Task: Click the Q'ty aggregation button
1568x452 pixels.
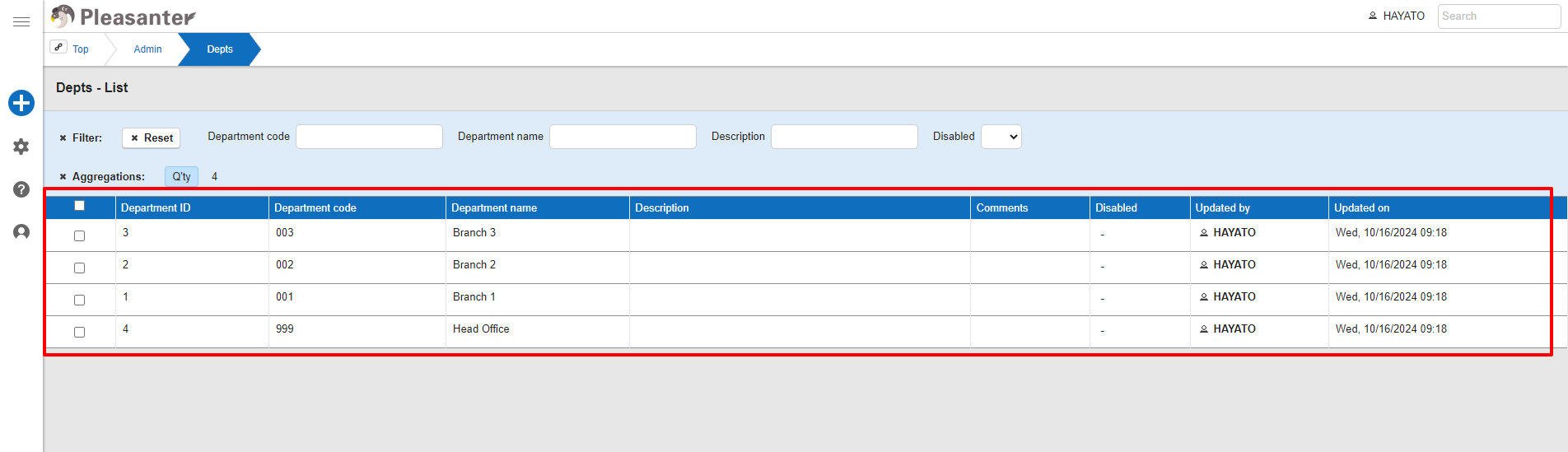Action: click(x=181, y=177)
